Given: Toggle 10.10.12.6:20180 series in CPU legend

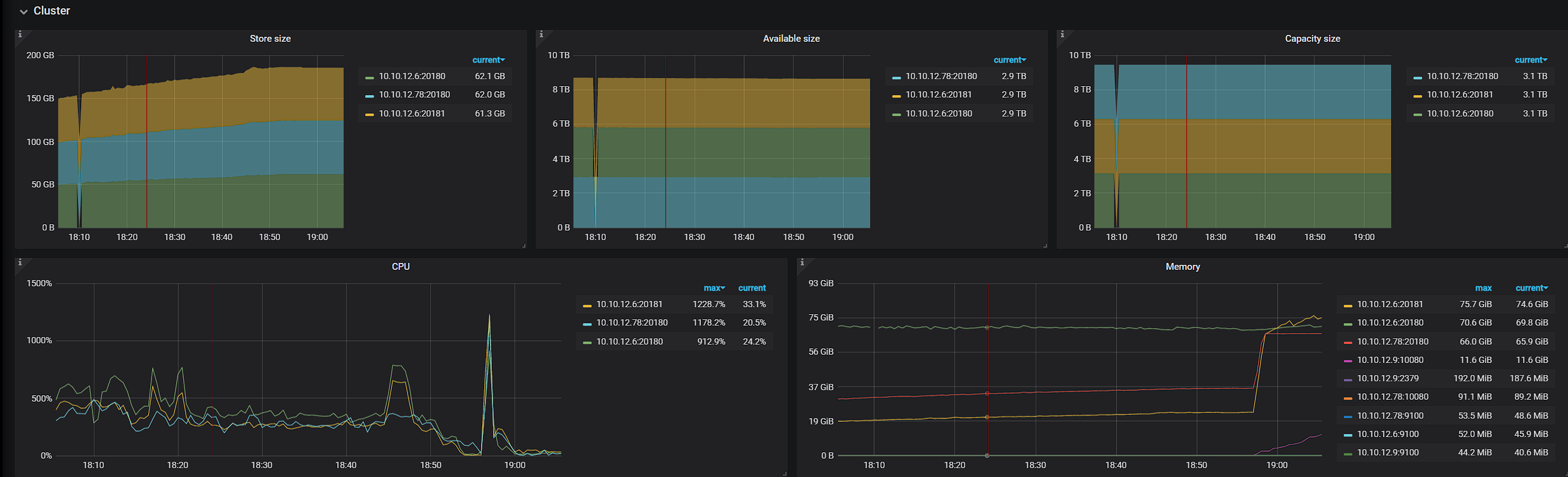Looking at the screenshot, I should [x=629, y=341].
